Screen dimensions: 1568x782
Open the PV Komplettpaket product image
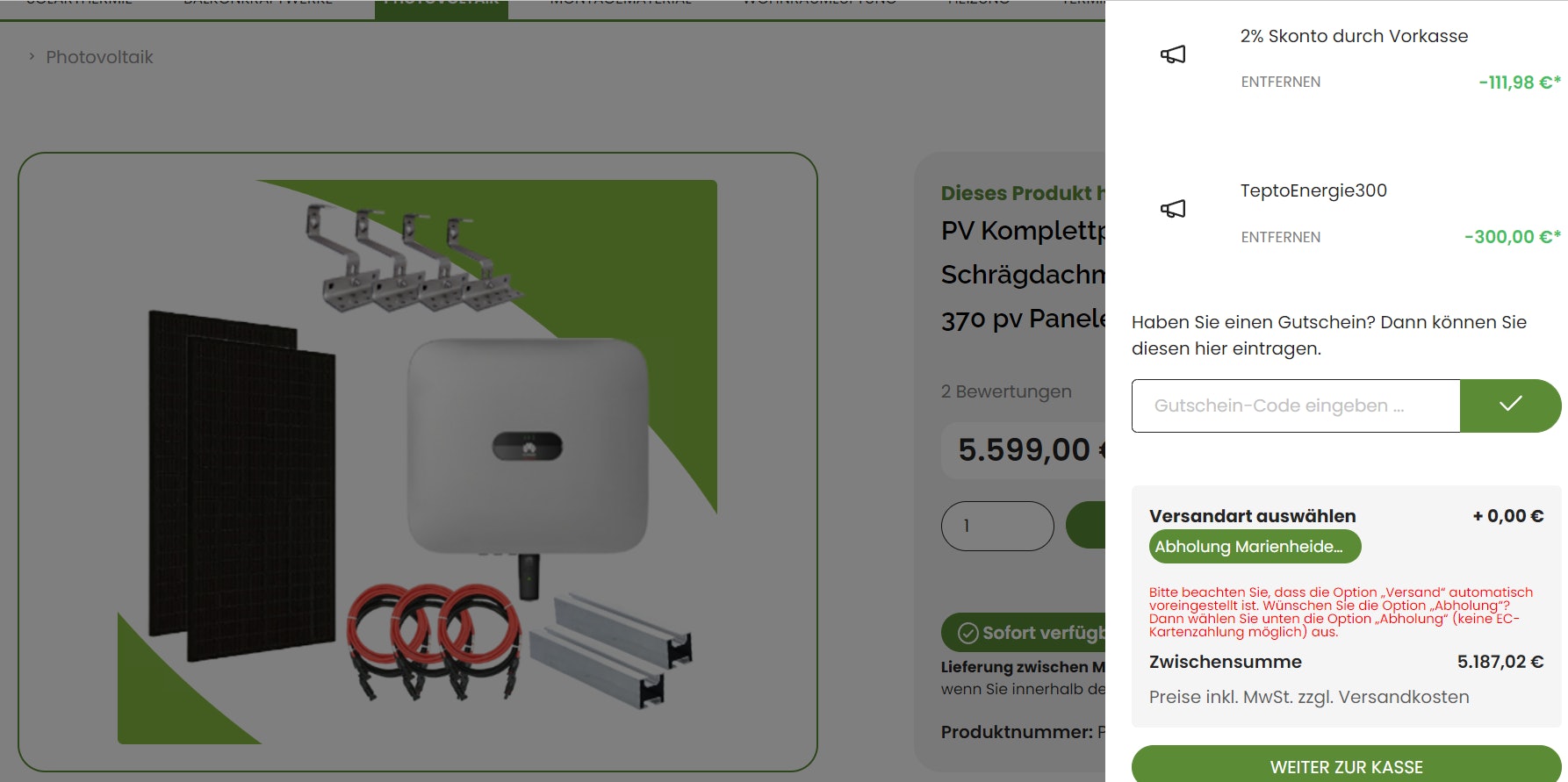click(x=418, y=462)
